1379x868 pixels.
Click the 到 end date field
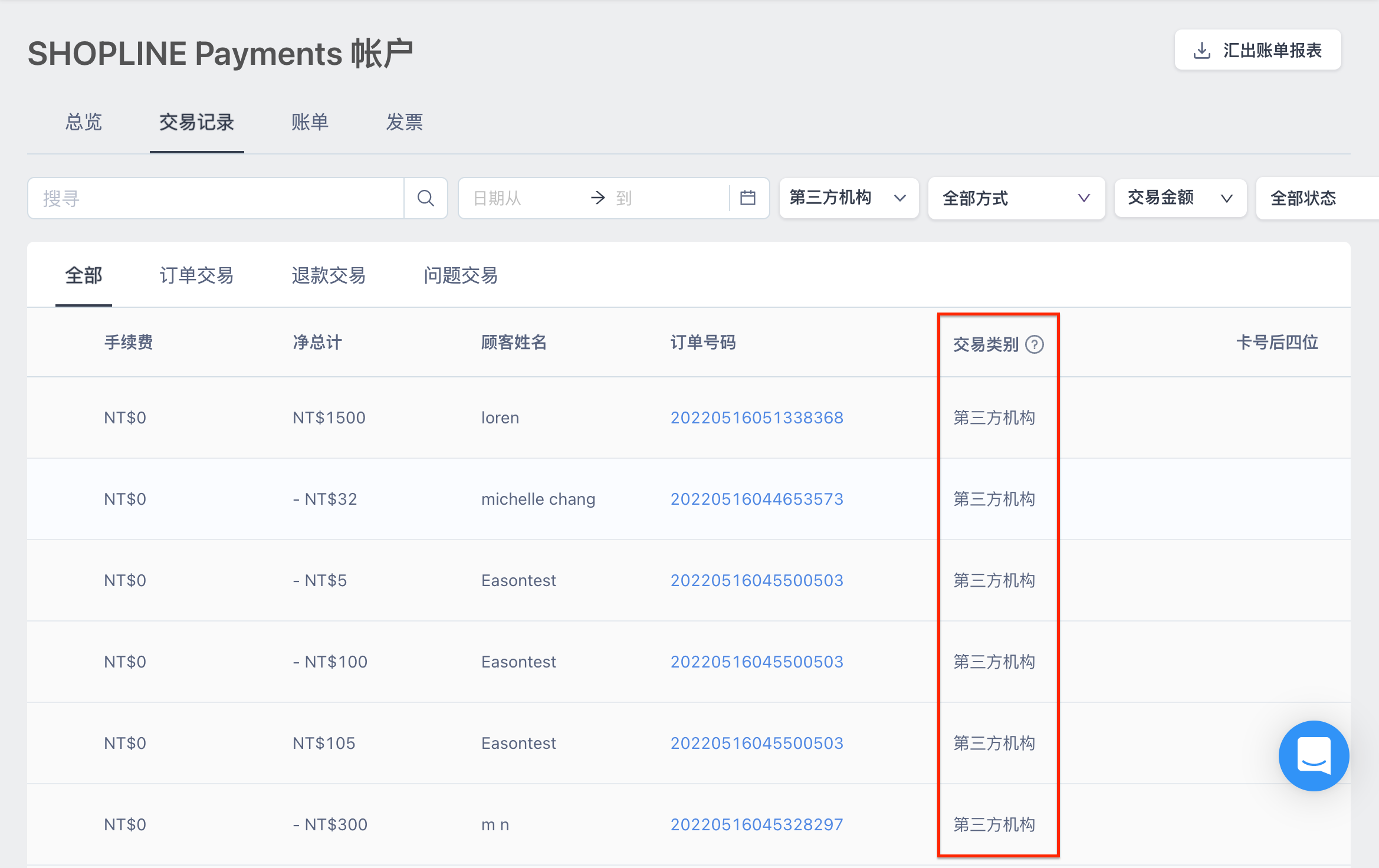tap(666, 198)
